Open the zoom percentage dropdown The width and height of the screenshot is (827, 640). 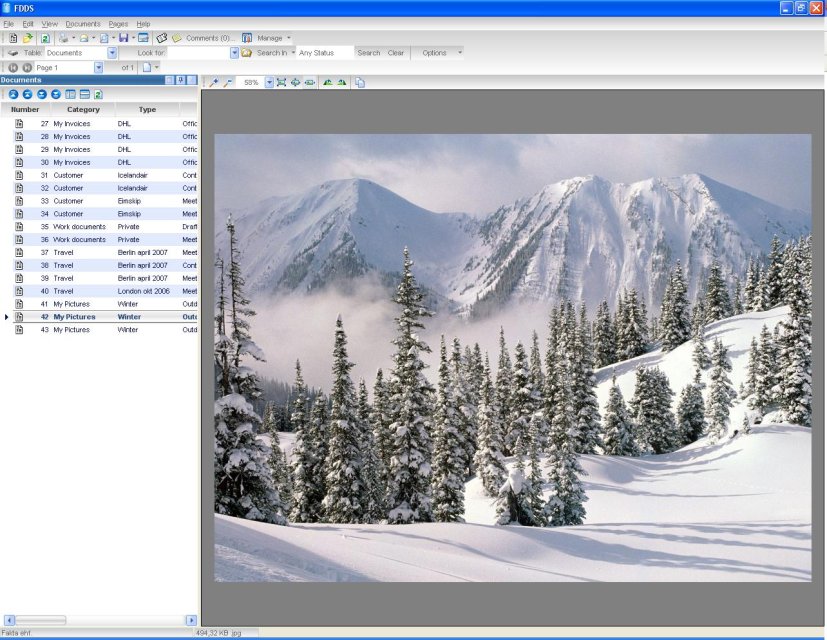coord(269,82)
